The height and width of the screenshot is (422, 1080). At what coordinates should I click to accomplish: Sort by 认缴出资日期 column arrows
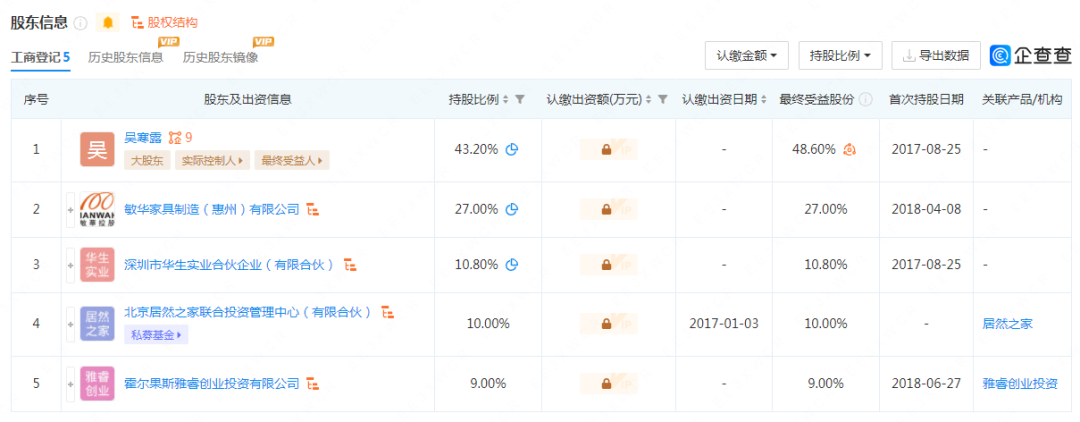point(764,100)
